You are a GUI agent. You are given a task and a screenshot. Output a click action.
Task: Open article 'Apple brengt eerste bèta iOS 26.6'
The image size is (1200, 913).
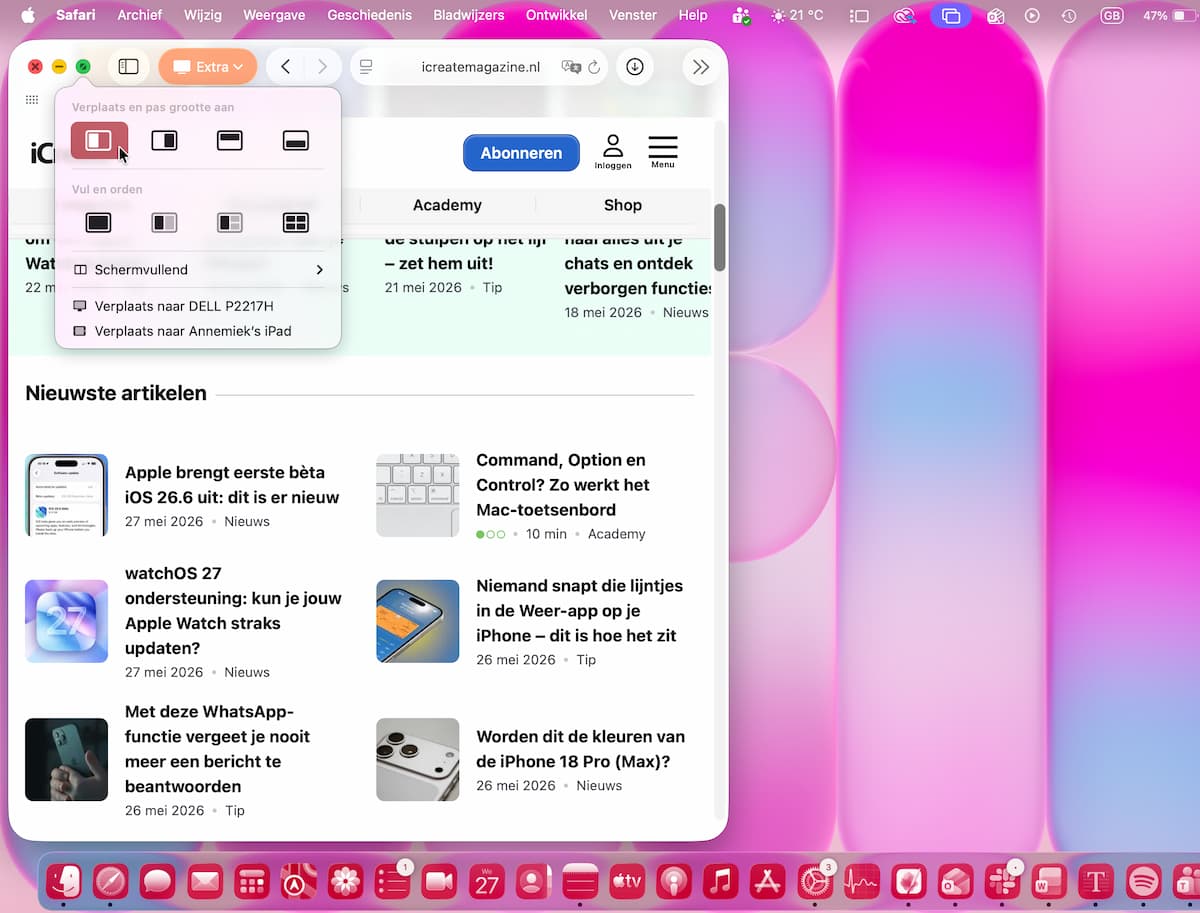pyautogui.click(x=232, y=485)
